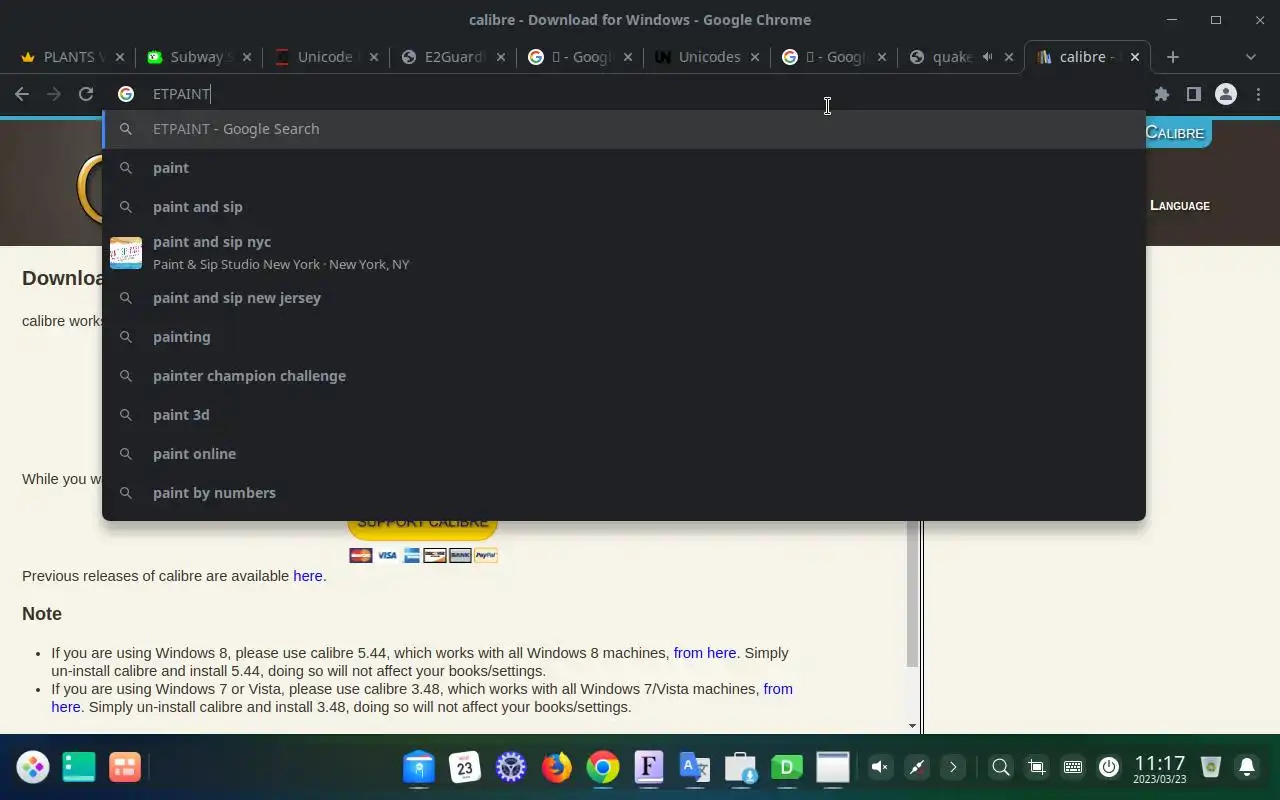Switch to Google Chrome in the dock
This screenshot has height=800, width=1280.
[603, 767]
